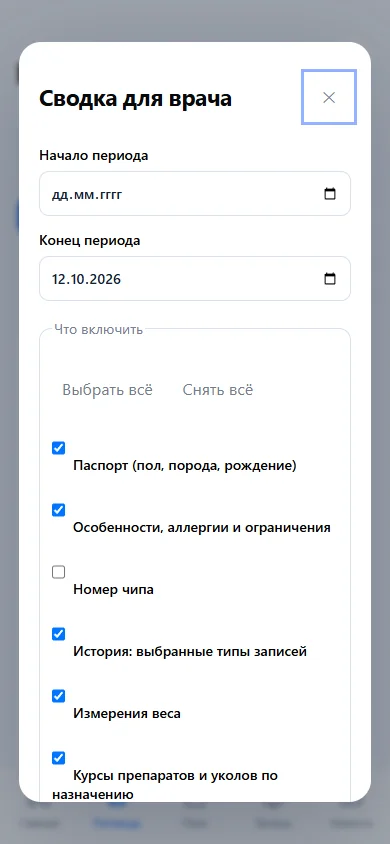This screenshot has height=844, width=390.
Task: Uncheck История: выбранные типы записей
Action: click(x=59, y=634)
